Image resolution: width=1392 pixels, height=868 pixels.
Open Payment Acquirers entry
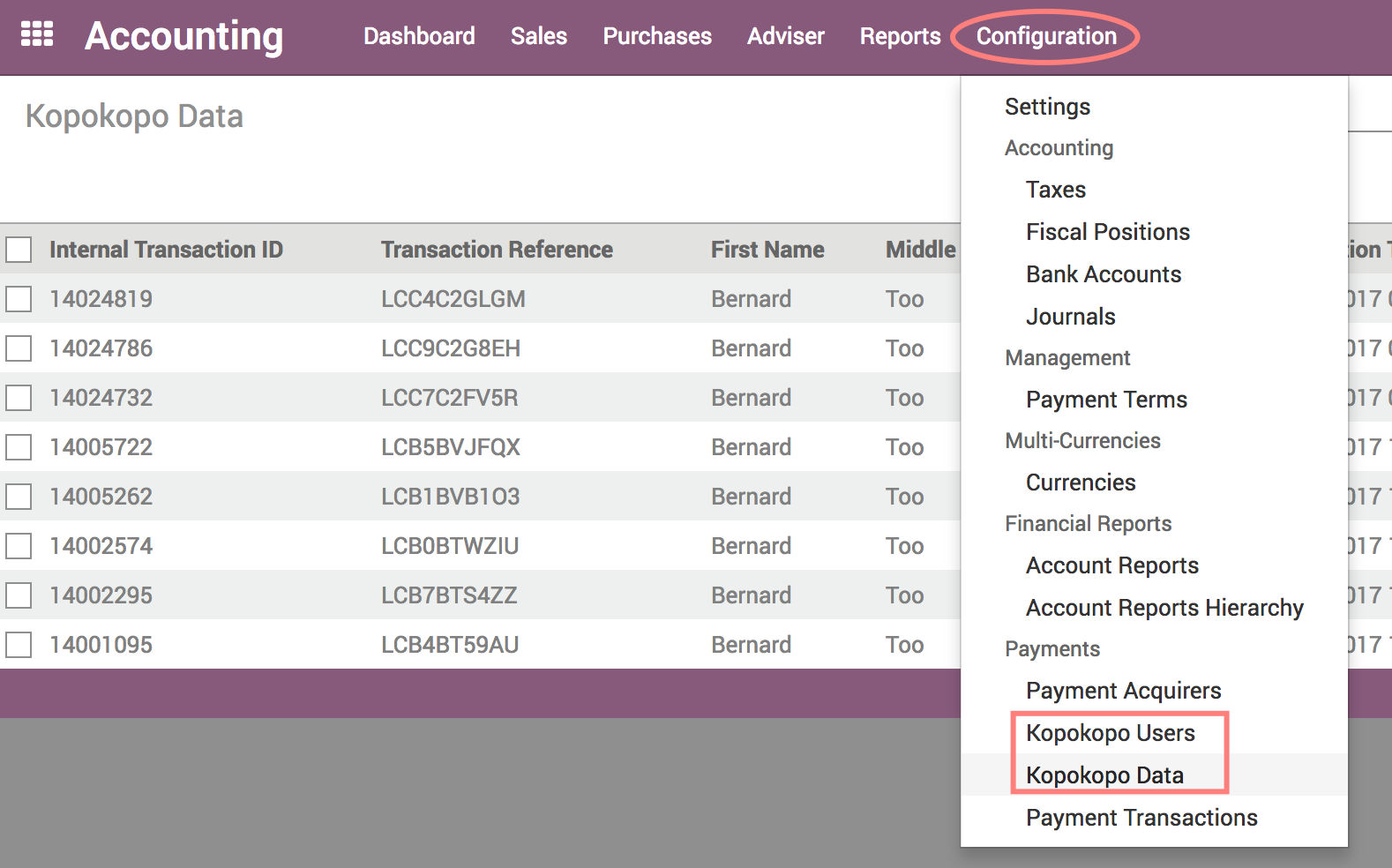click(1124, 691)
